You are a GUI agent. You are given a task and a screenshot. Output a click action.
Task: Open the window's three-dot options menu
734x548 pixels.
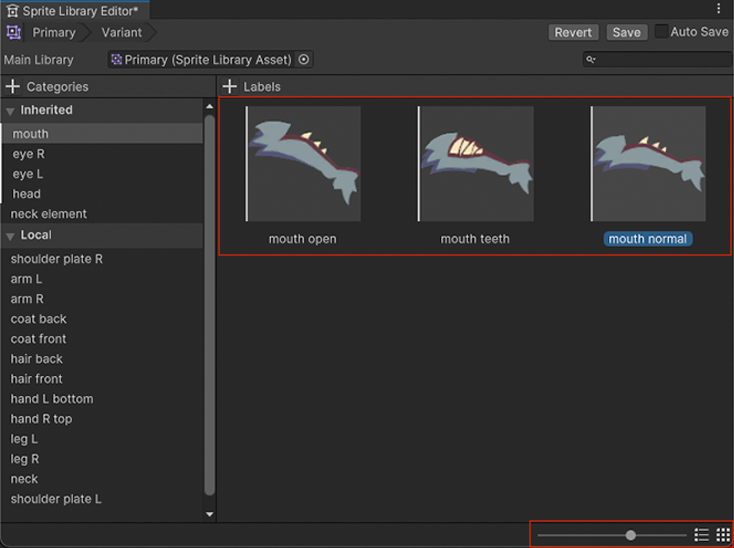point(718,9)
